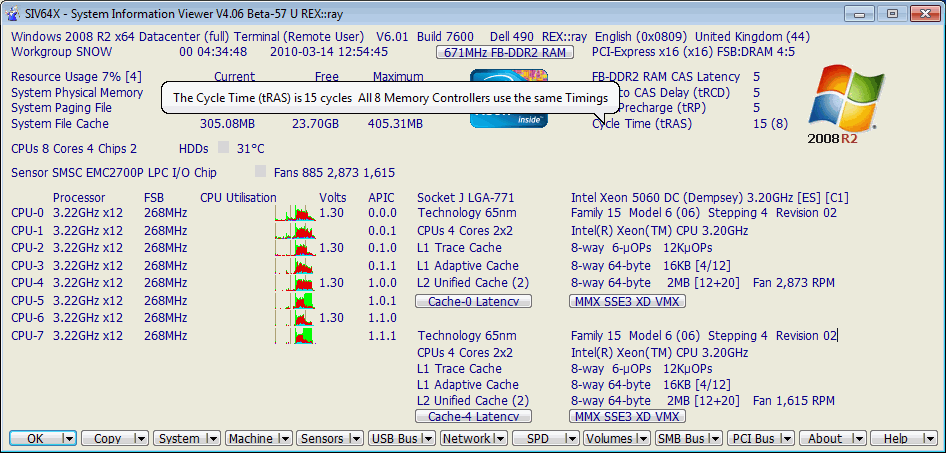Click the first MMX SSE3 XD VMX button
The height and width of the screenshot is (453, 946).
[627, 301]
